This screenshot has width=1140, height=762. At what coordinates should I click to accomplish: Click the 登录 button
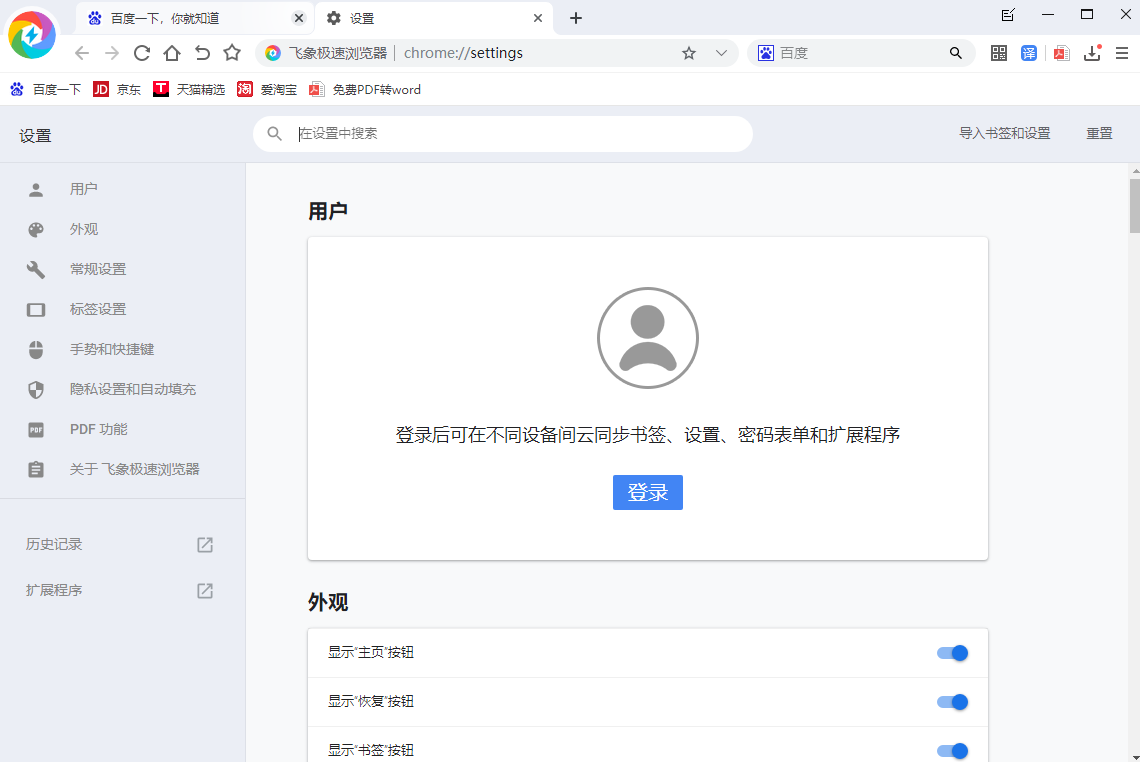[x=648, y=492]
